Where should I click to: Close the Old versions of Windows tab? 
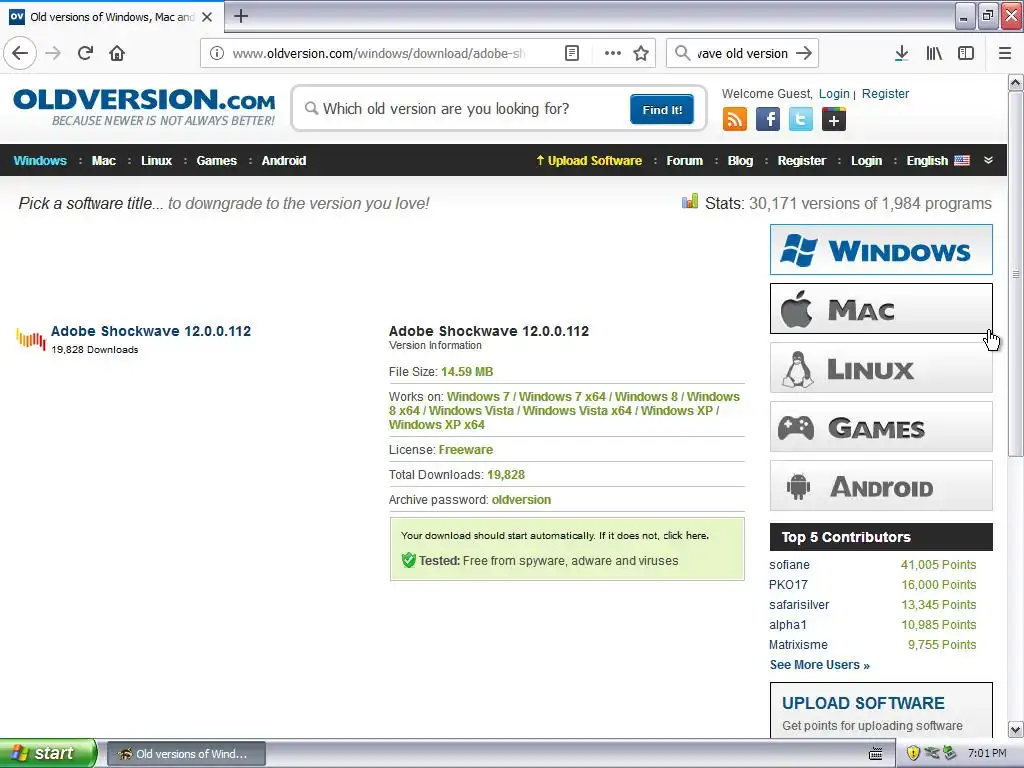[x=207, y=17]
